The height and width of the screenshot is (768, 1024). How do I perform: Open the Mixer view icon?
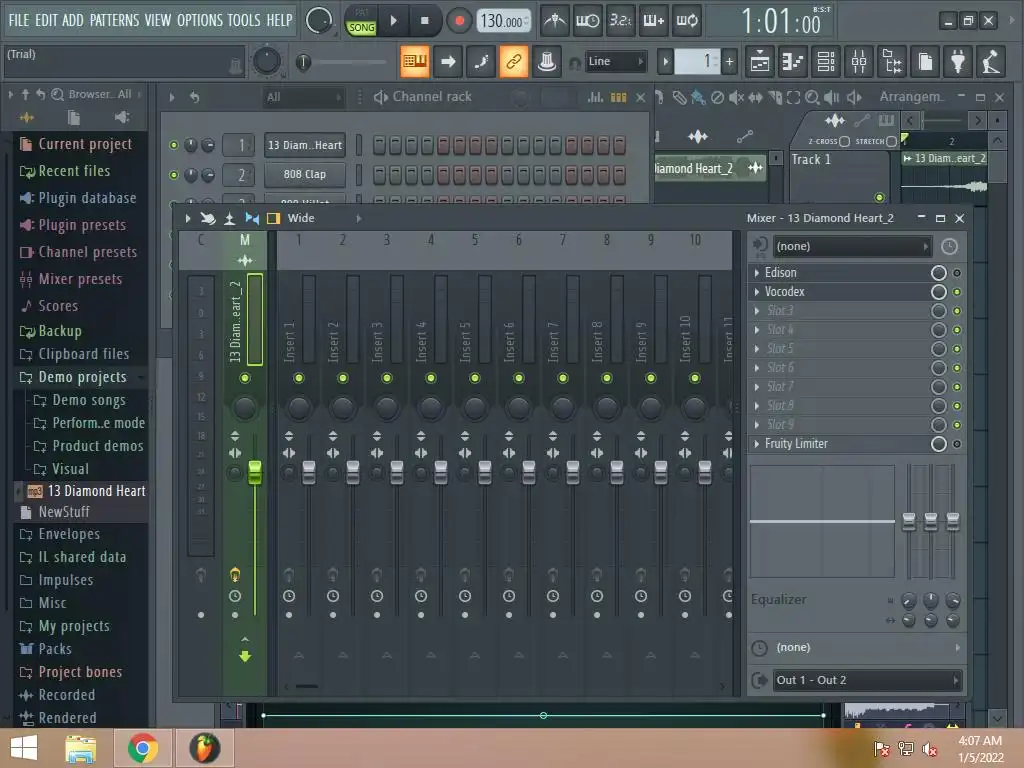(859, 61)
